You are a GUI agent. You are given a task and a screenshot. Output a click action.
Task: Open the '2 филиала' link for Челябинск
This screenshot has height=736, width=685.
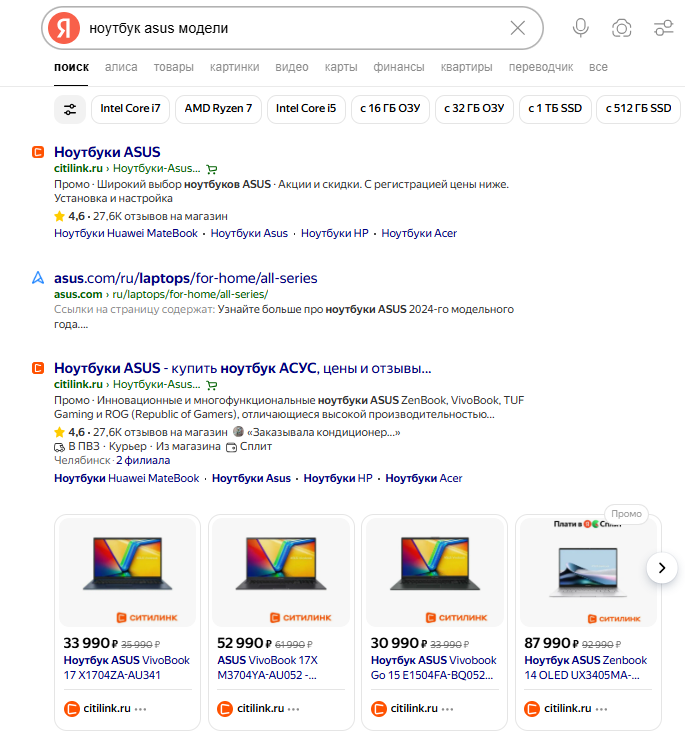click(143, 460)
